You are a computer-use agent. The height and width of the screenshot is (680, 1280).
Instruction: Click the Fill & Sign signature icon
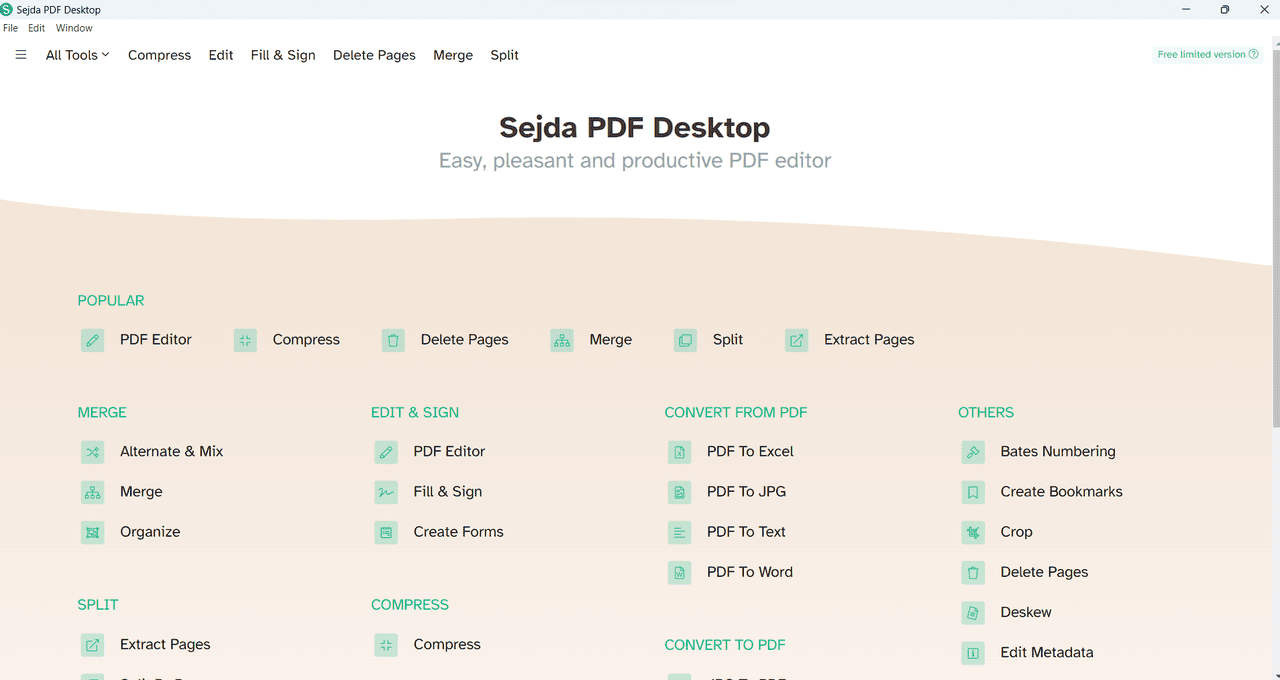point(386,492)
